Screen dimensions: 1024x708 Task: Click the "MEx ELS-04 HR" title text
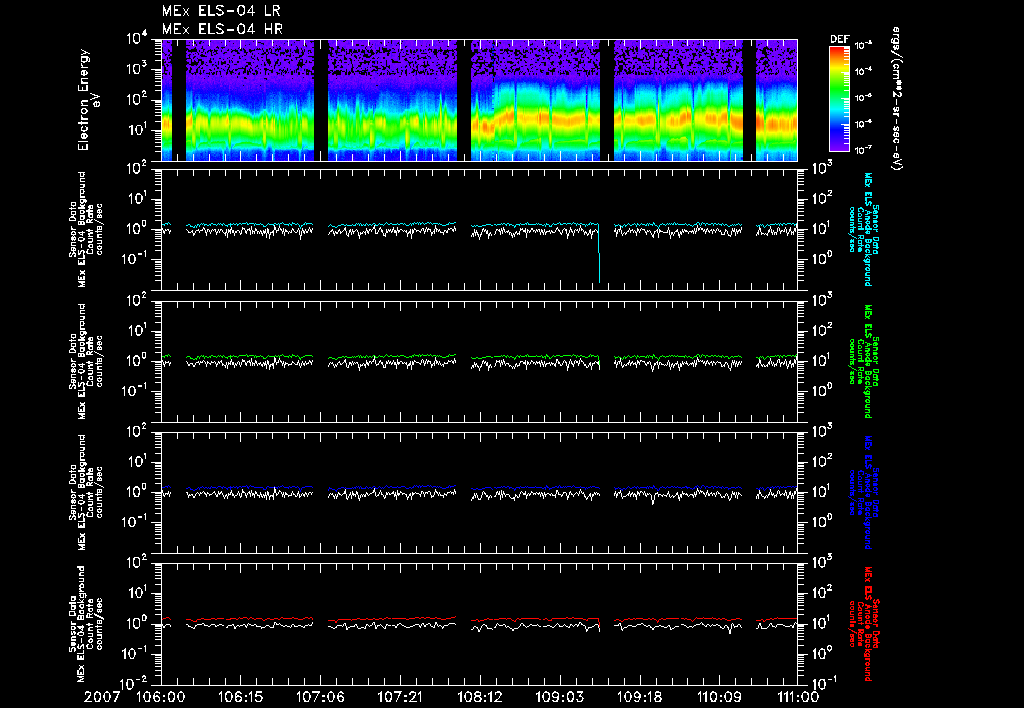(x=222, y=29)
